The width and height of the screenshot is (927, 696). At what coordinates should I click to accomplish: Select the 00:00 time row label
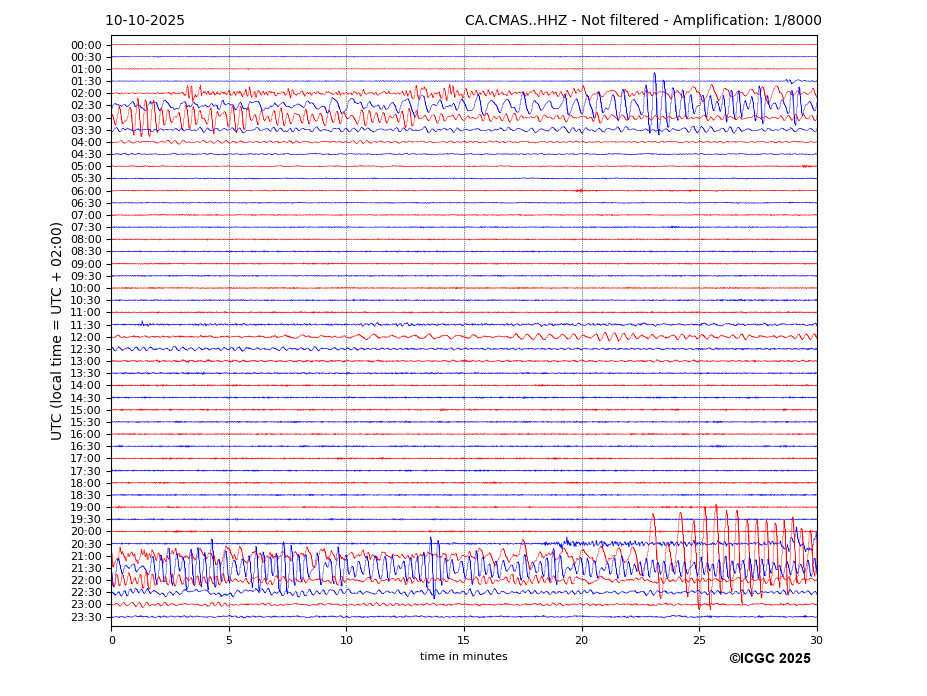point(86,45)
